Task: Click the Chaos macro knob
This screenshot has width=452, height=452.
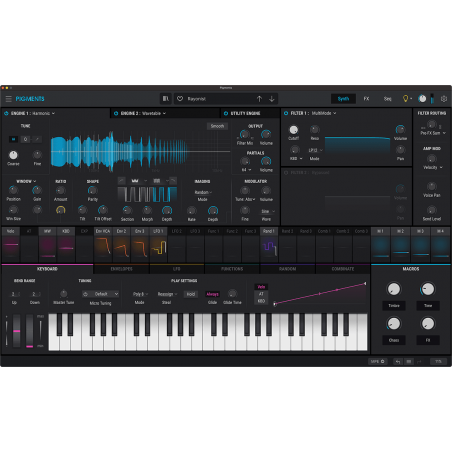Action: 394,324
